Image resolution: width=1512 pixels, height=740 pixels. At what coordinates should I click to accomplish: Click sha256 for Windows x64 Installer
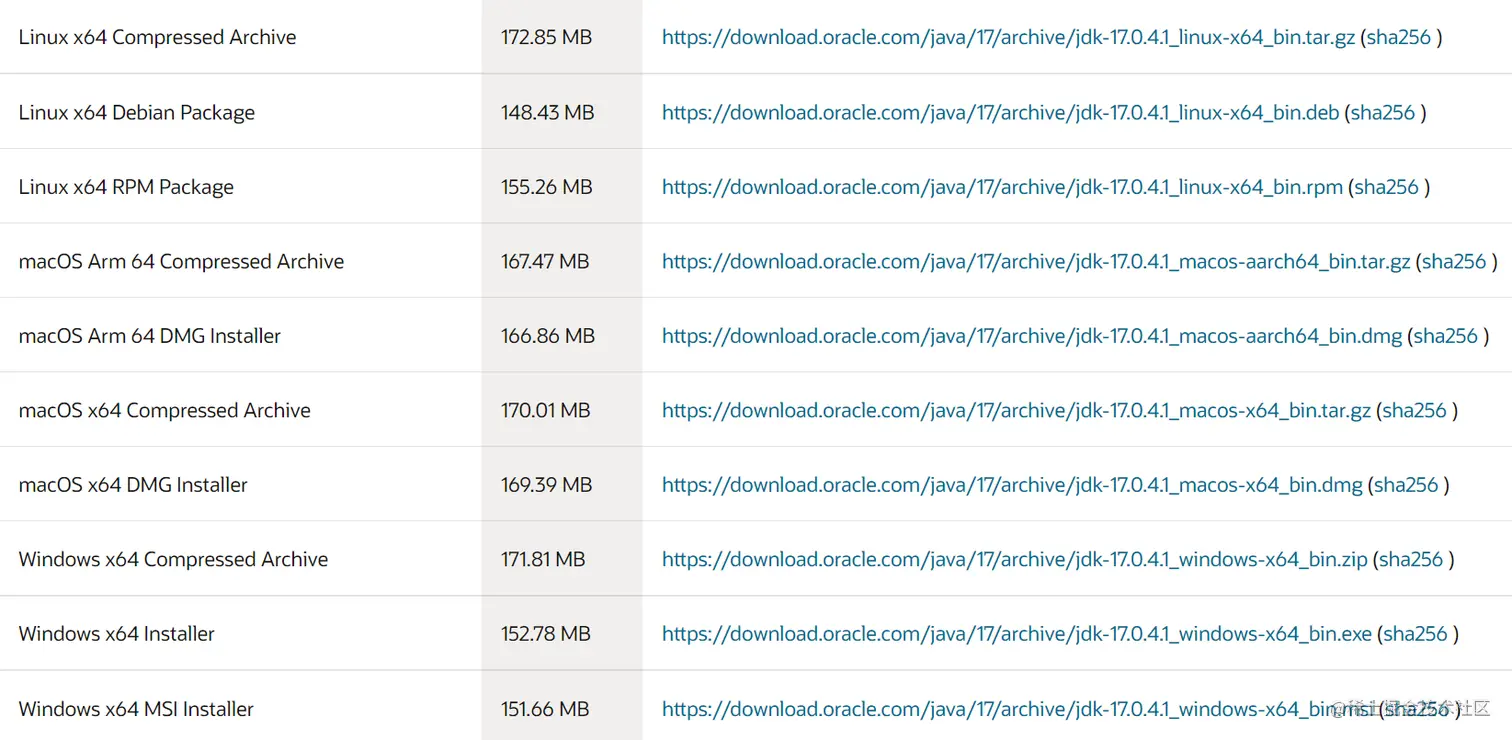pyautogui.click(x=1415, y=634)
